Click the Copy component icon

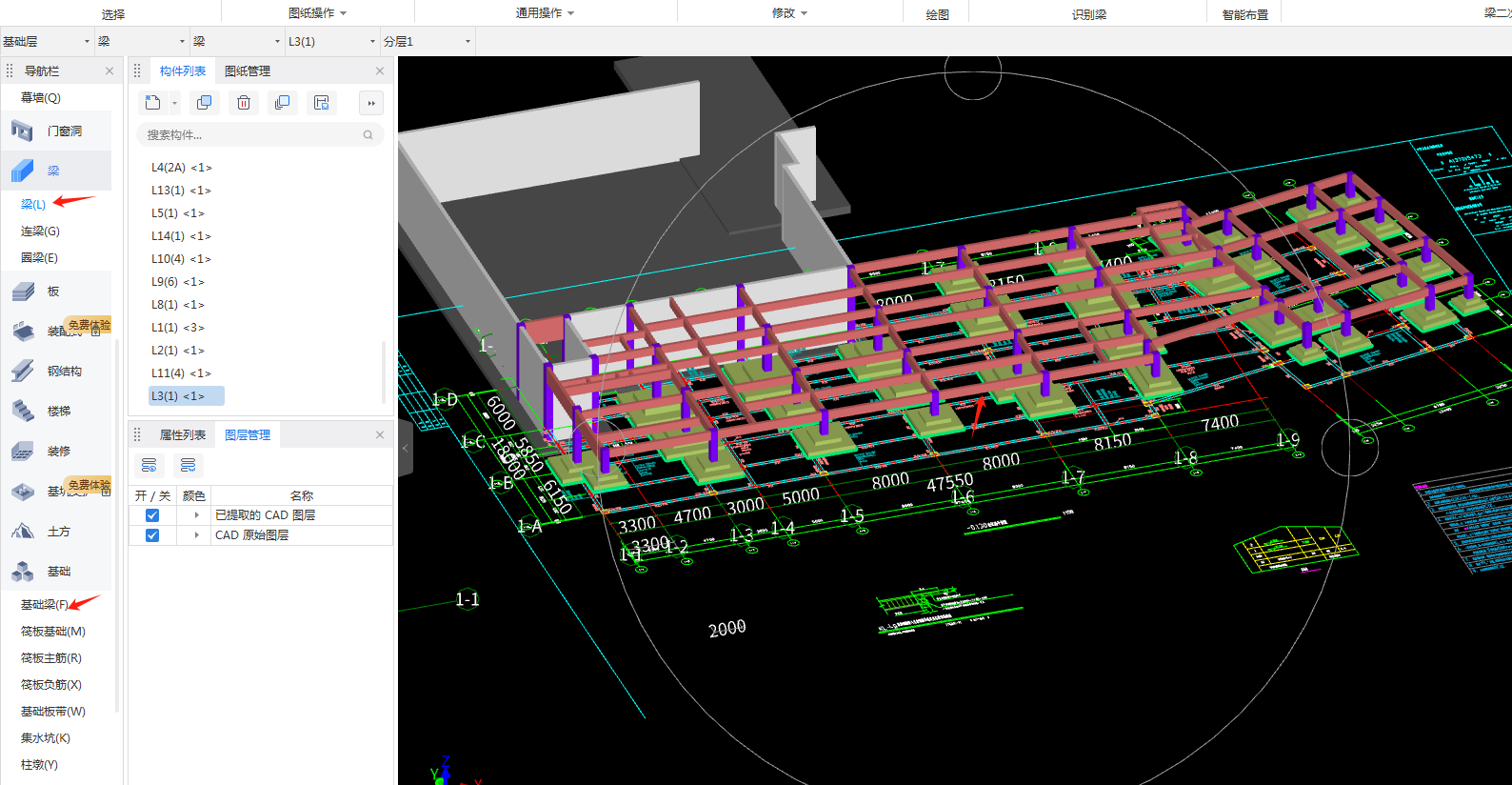coord(204,103)
